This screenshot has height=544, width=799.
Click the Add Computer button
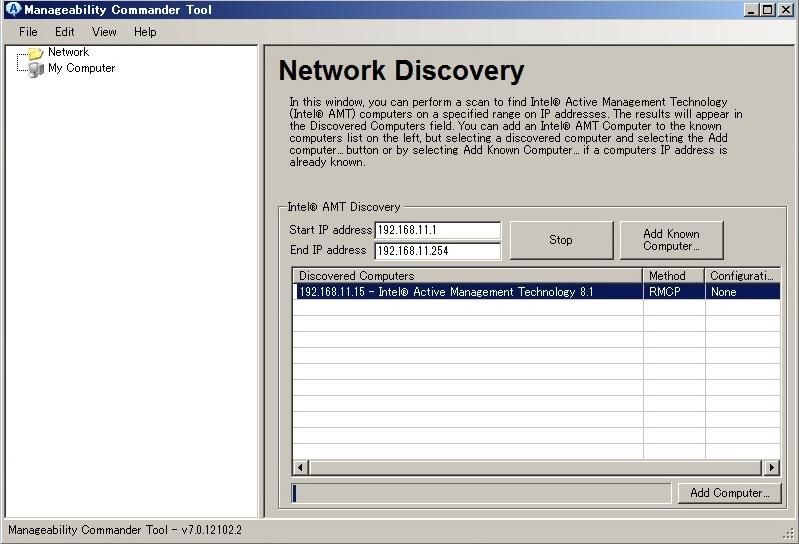point(730,493)
